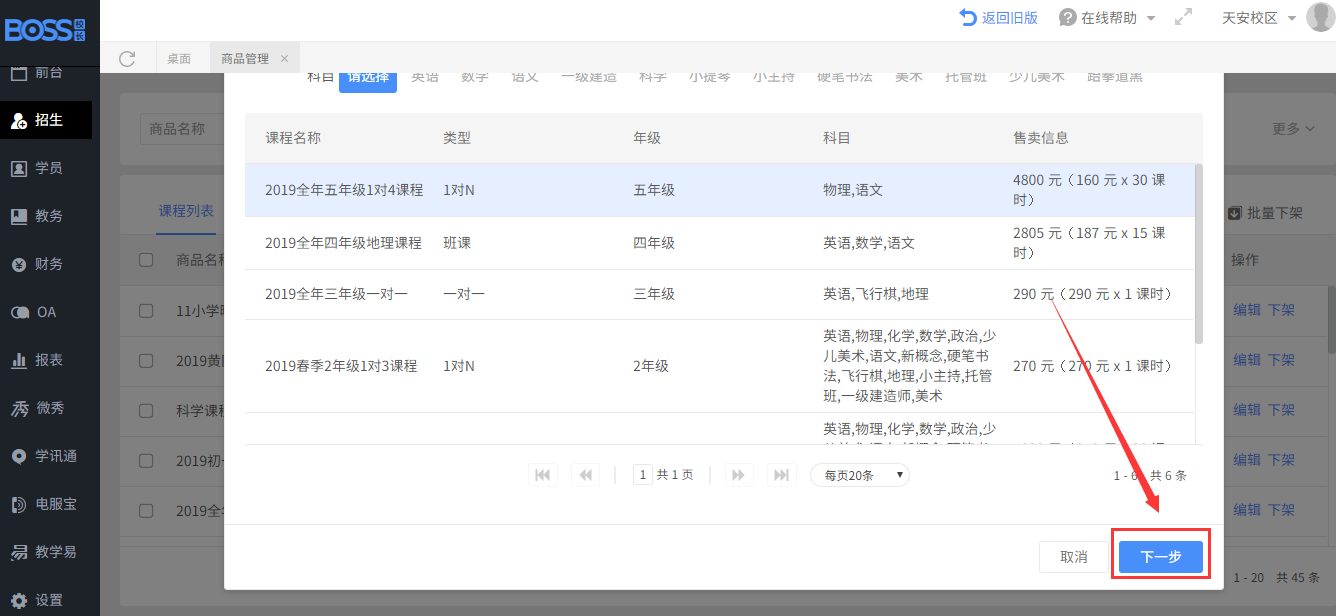Open the 报表 sidebar module

[x=48, y=360]
